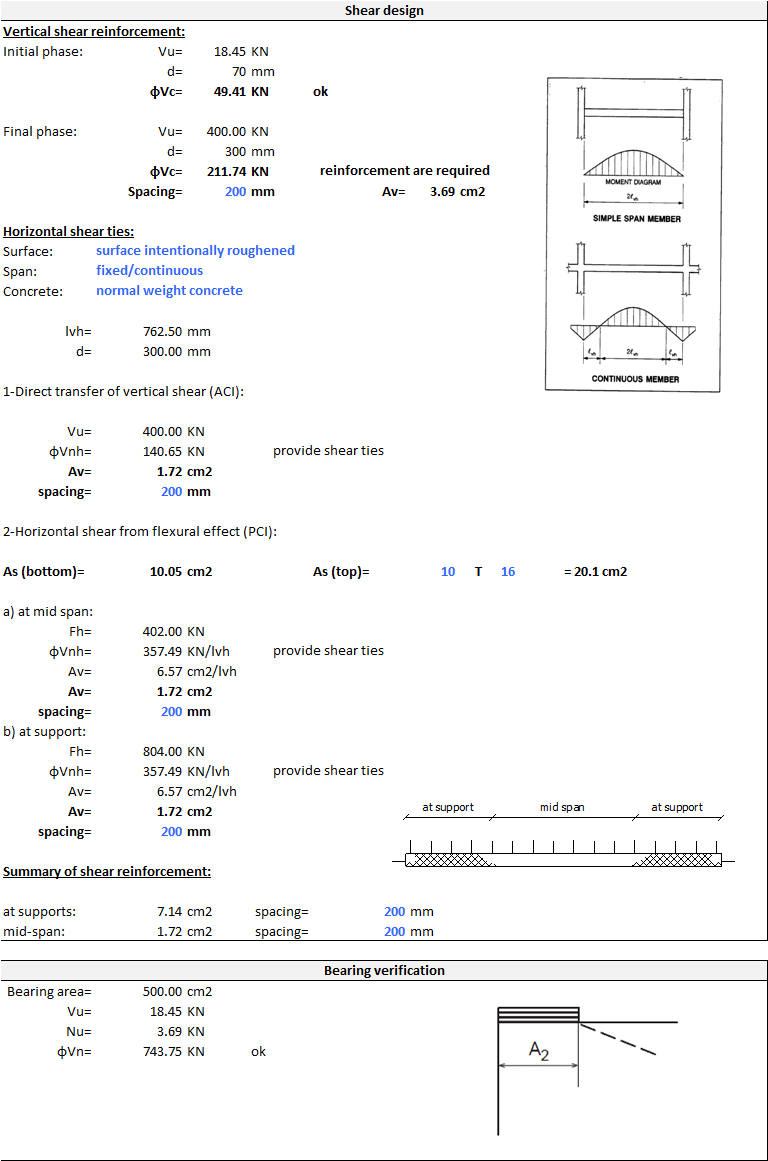Viewport: 768px width, 1161px height.
Task: Select ϕVn value 743.75 KN
Action: coord(173,1051)
